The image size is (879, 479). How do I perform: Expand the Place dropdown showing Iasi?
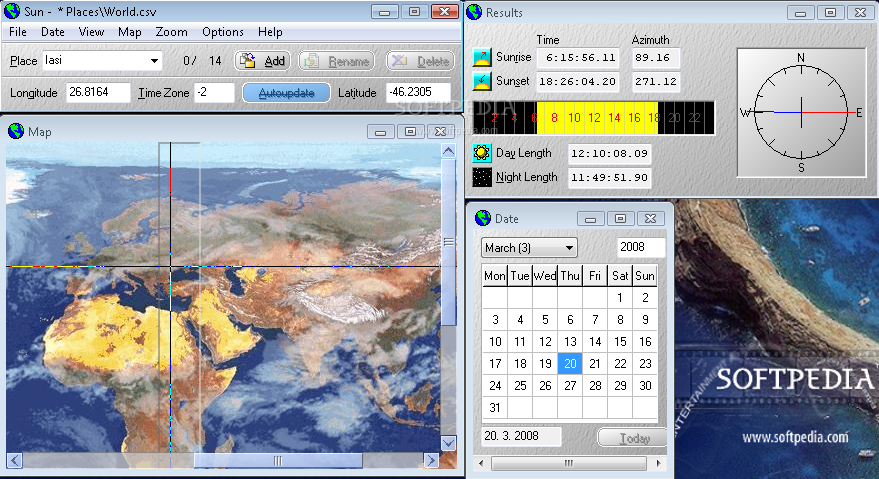154,61
